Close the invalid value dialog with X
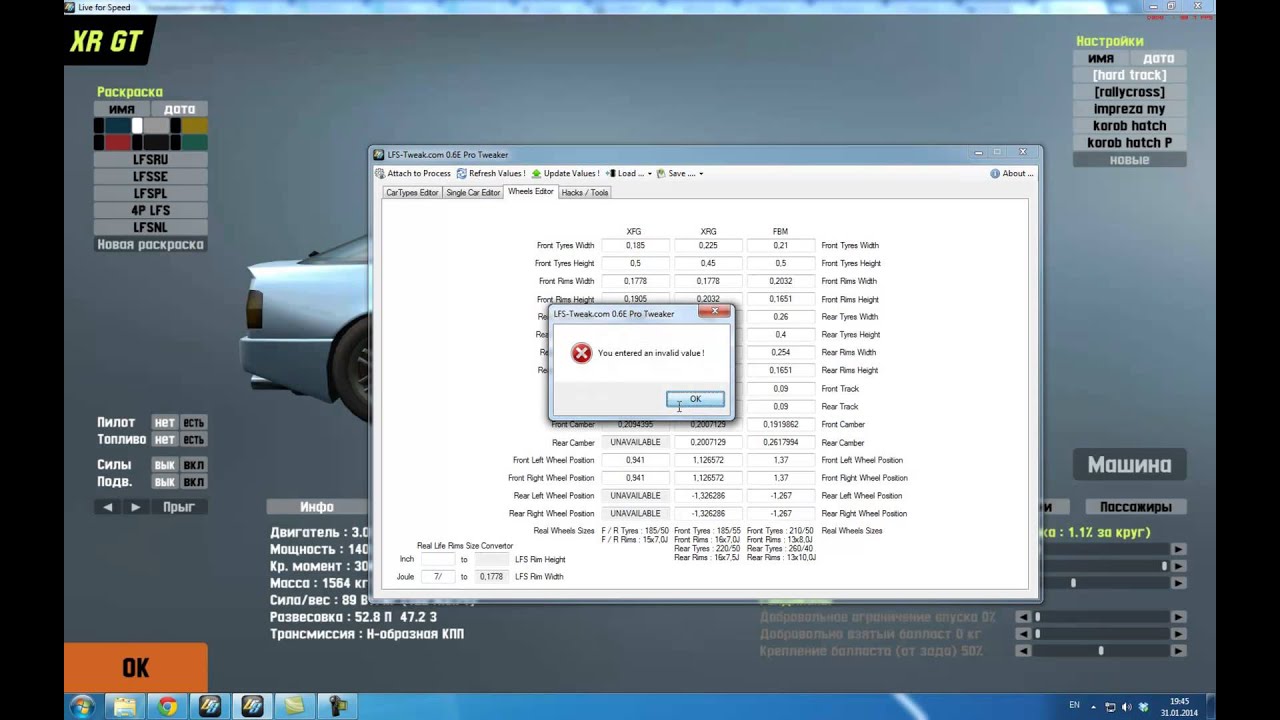Viewport: 1280px width, 720px height. click(714, 312)
